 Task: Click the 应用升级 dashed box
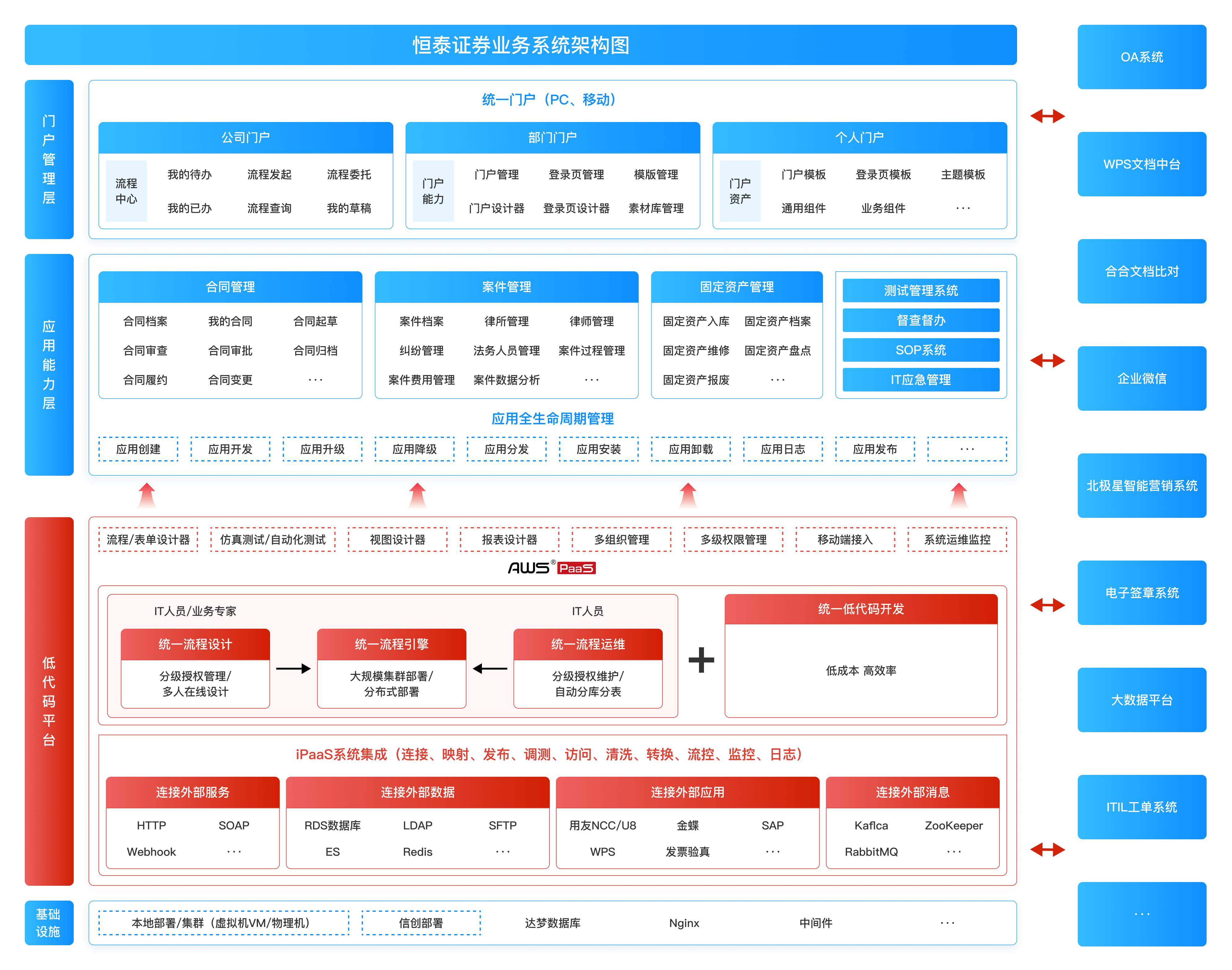[x=322, y=449]
